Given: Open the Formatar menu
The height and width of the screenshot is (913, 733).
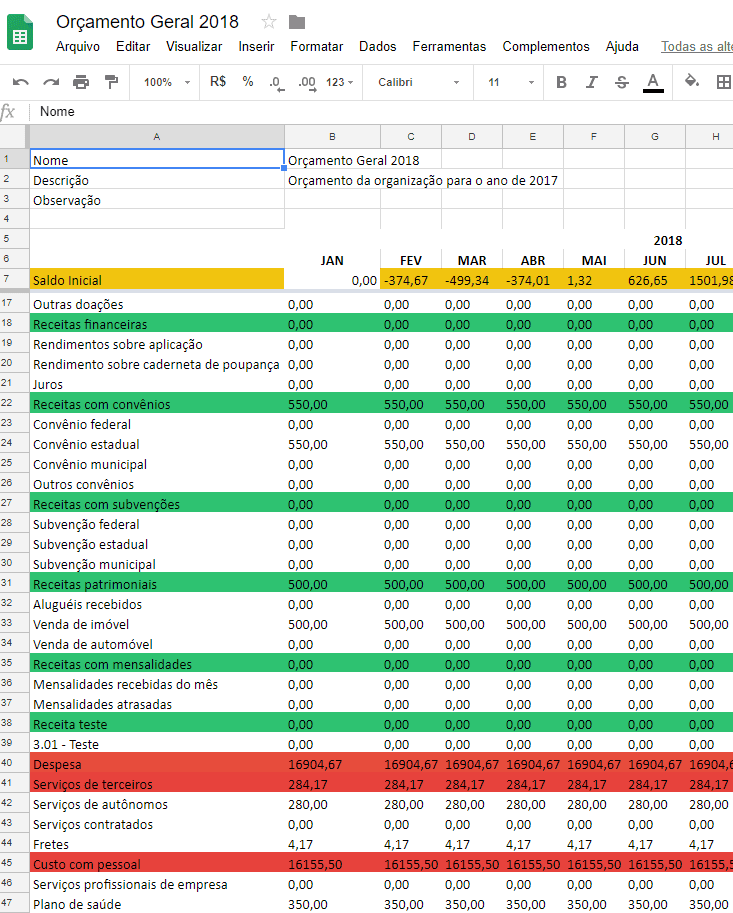Looking at the screenshot, I should [x=317, y=47].
